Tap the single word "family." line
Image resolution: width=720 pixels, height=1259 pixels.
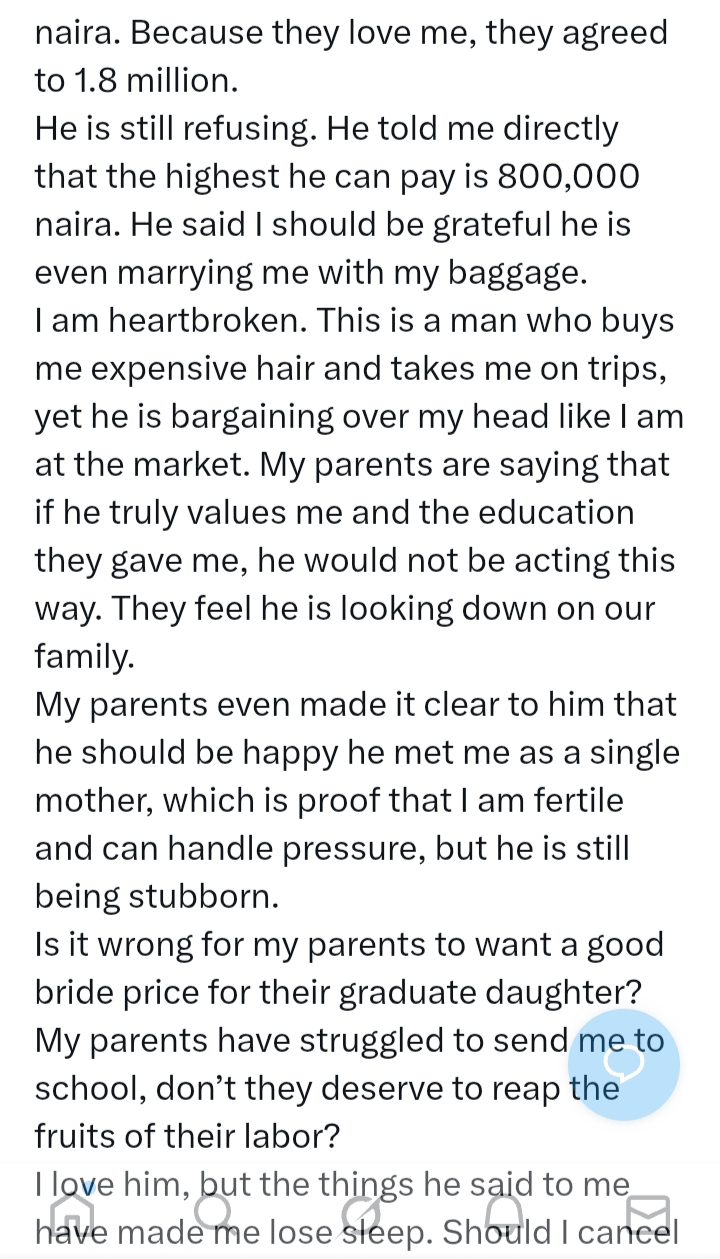[83, 657]
